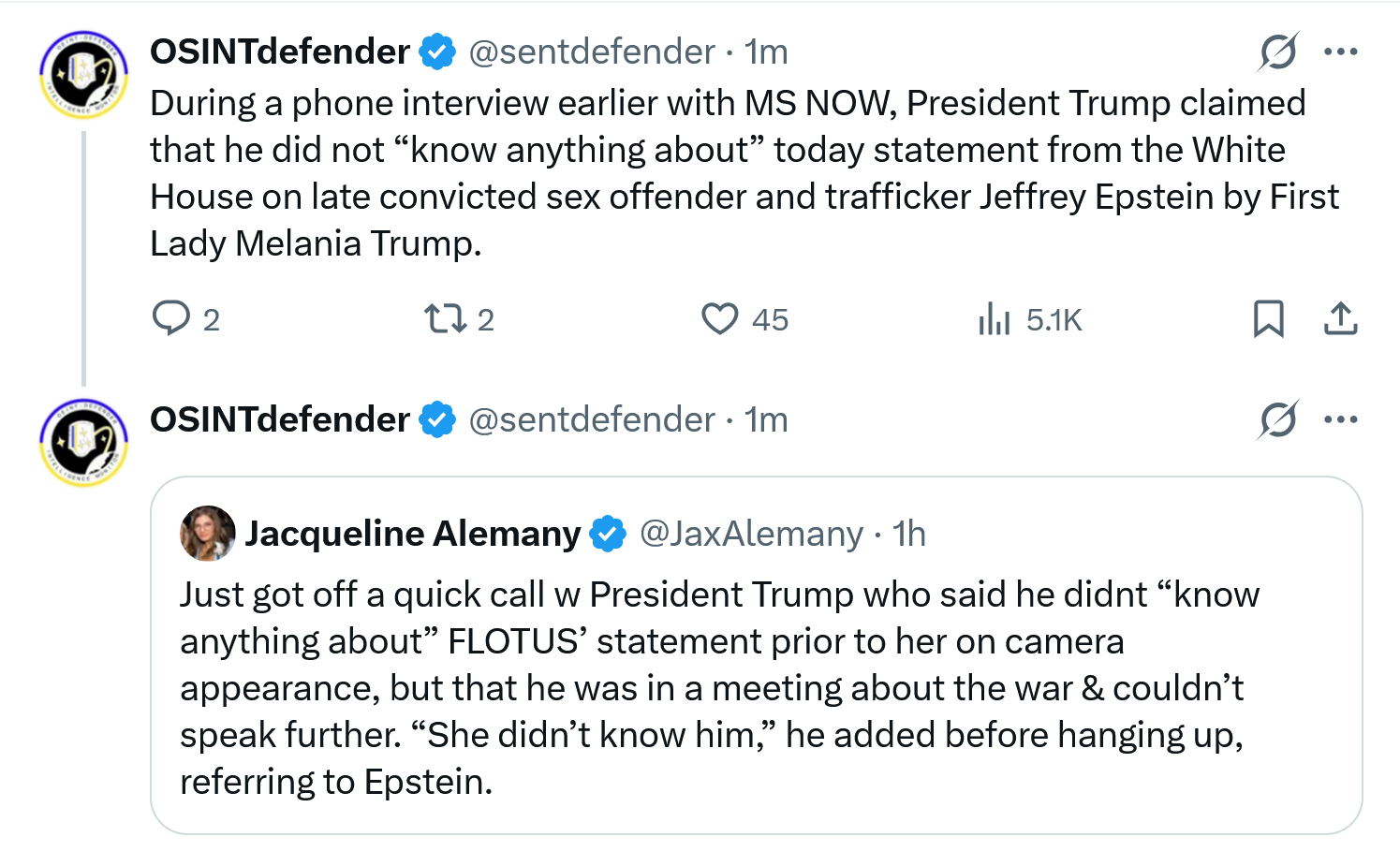Open Grok icon on second tweet

tap(1278, 420)
